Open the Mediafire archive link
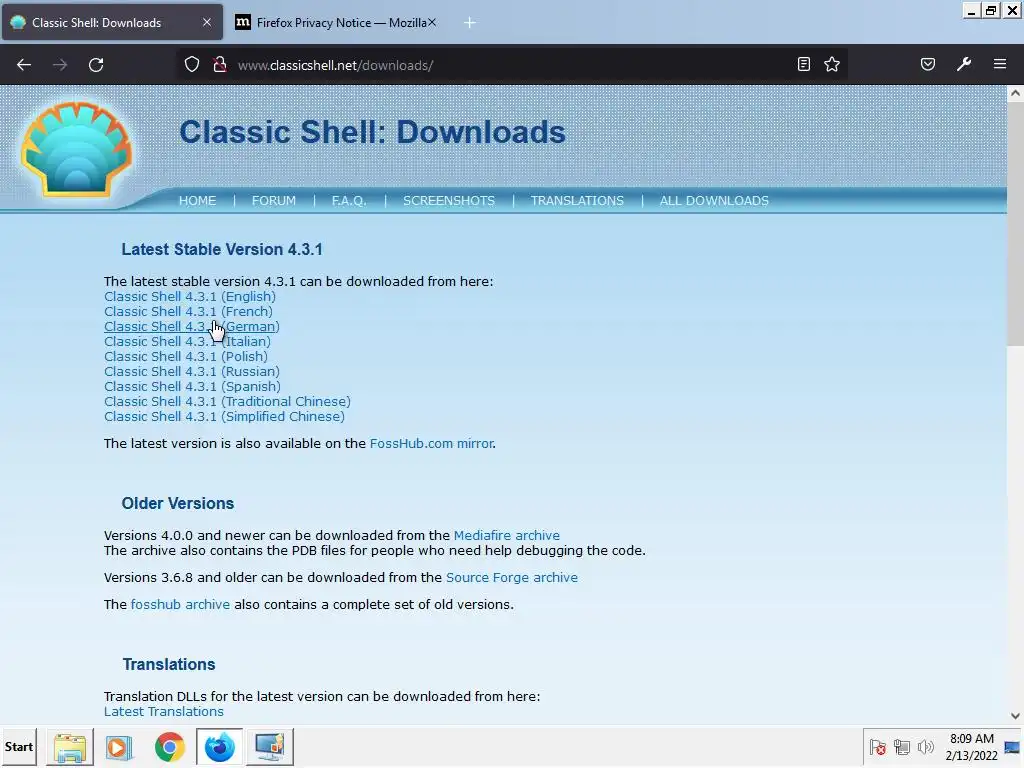 (507, 536)
